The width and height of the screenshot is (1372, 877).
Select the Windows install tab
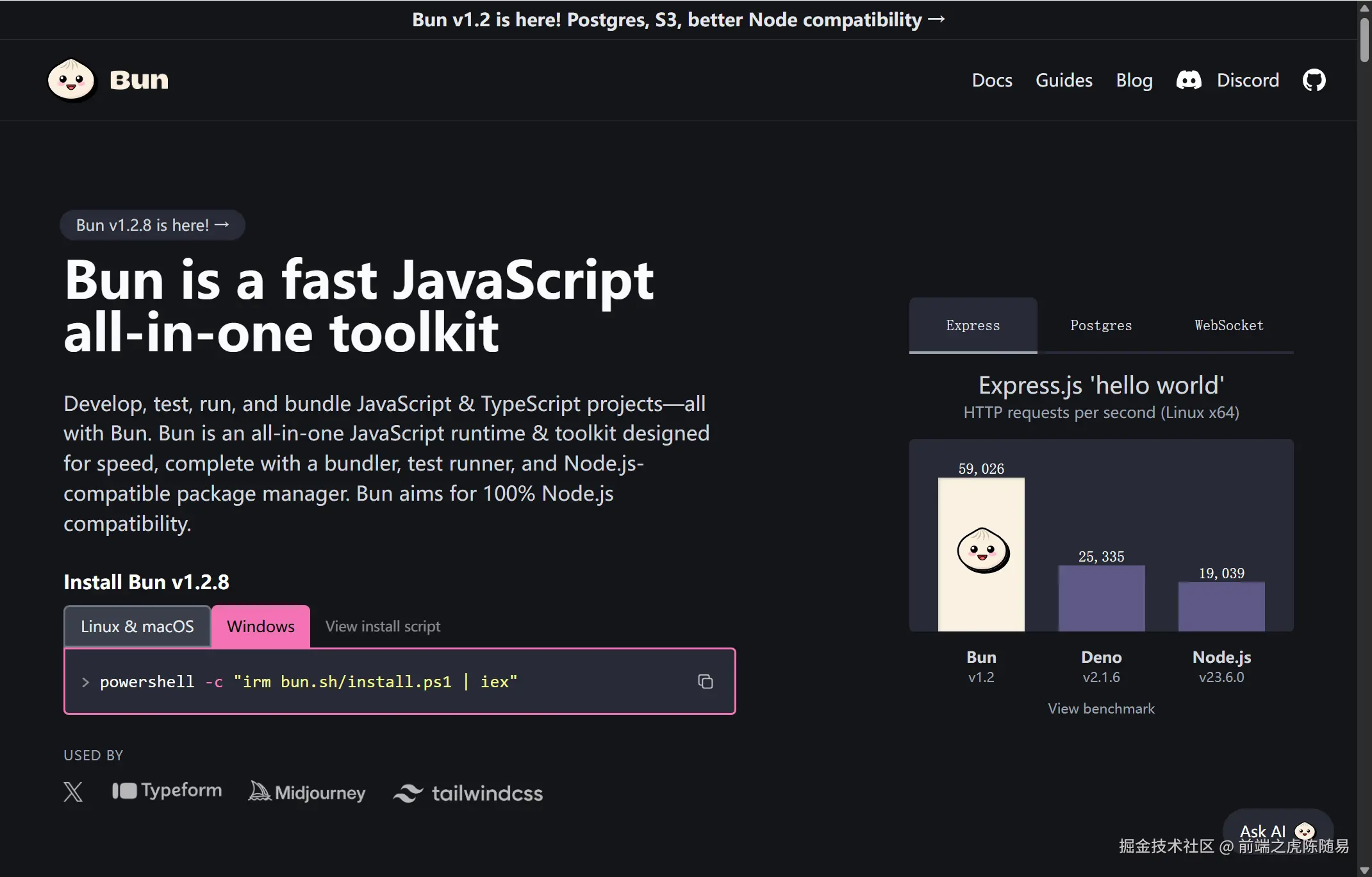pyautogui.click(x=260, y=626)
